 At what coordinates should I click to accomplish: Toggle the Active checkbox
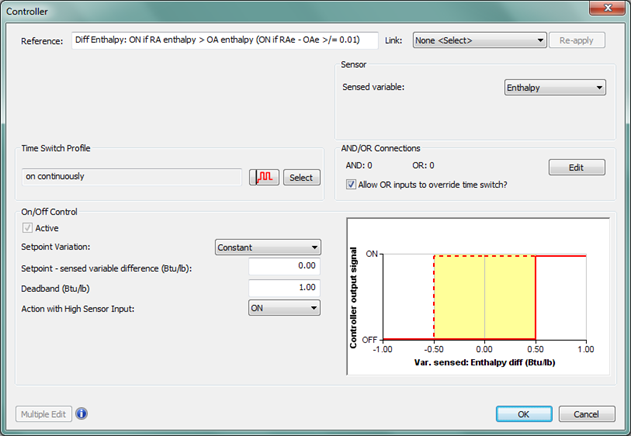(27, 228)
